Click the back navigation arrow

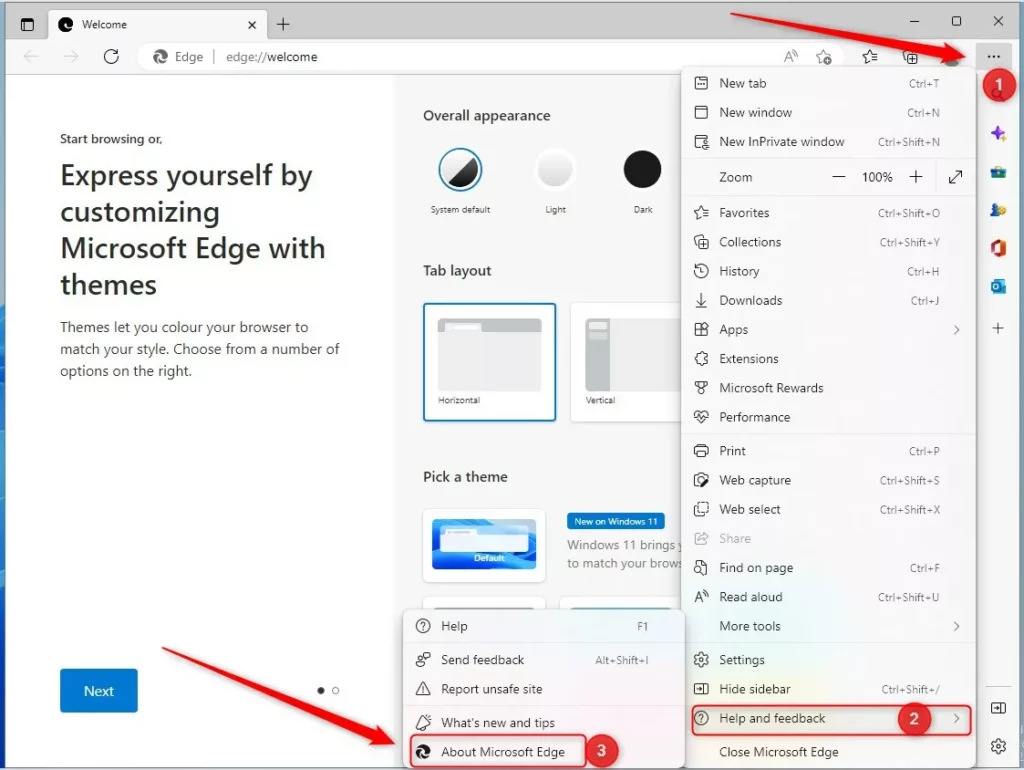(31, 57)
